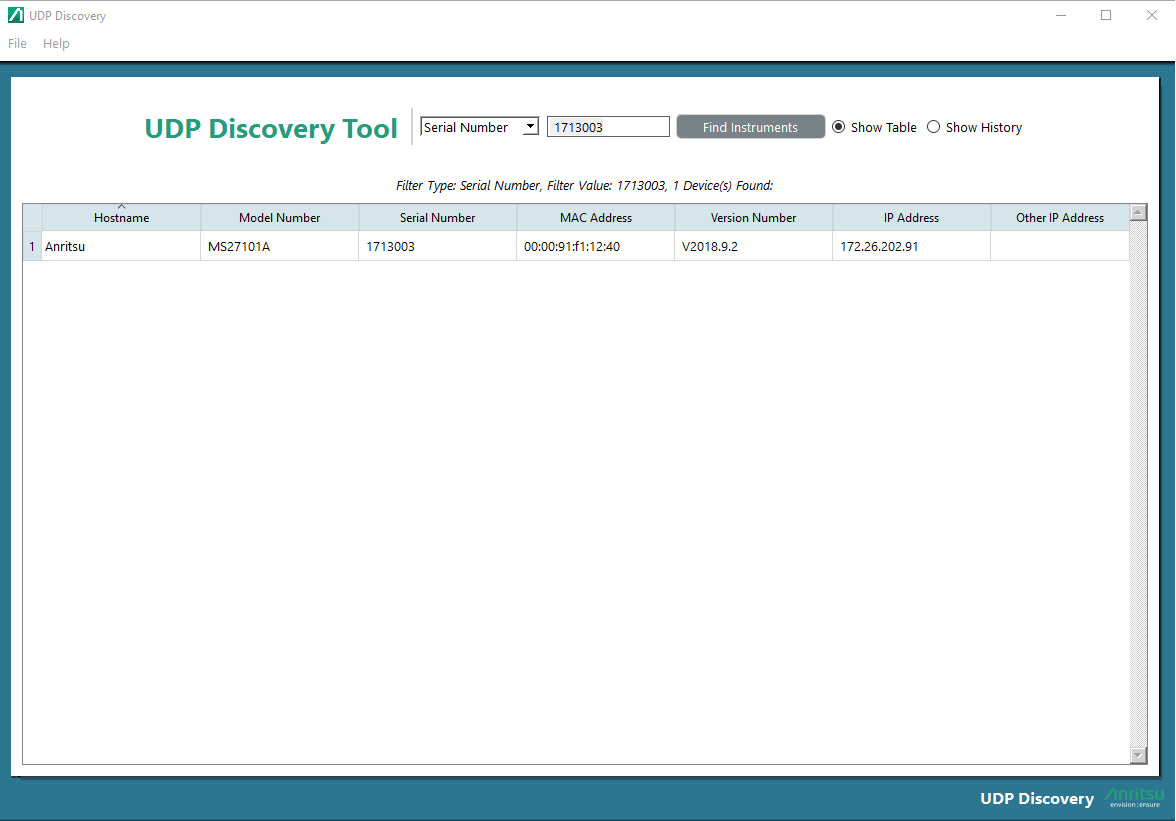Select the Show Table radio button
Image resolution: width=1176 pixels, height=821 pixels.
[x=839, y=127]
